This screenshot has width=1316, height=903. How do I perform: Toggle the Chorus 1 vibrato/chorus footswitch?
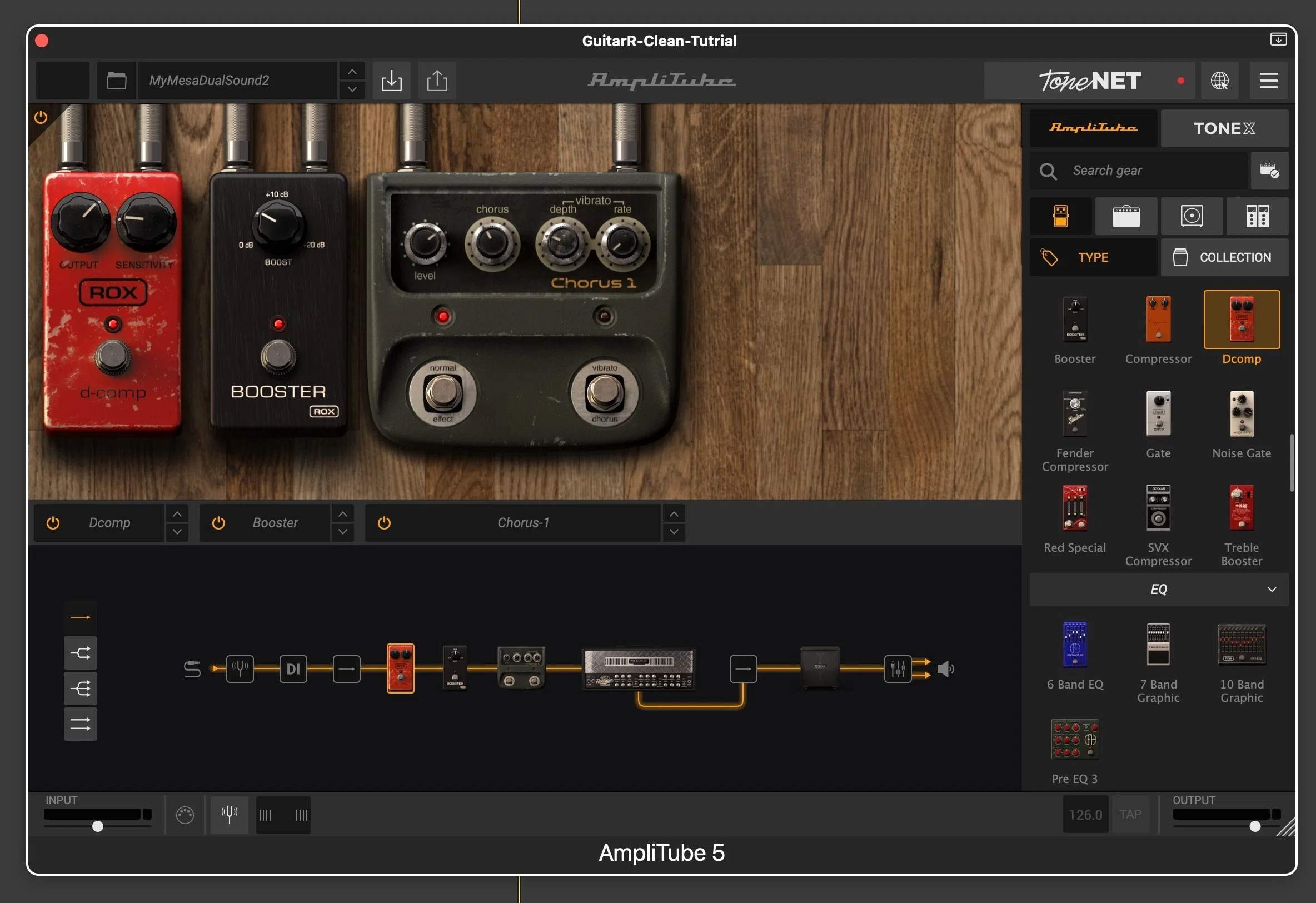tap(605, 393)
